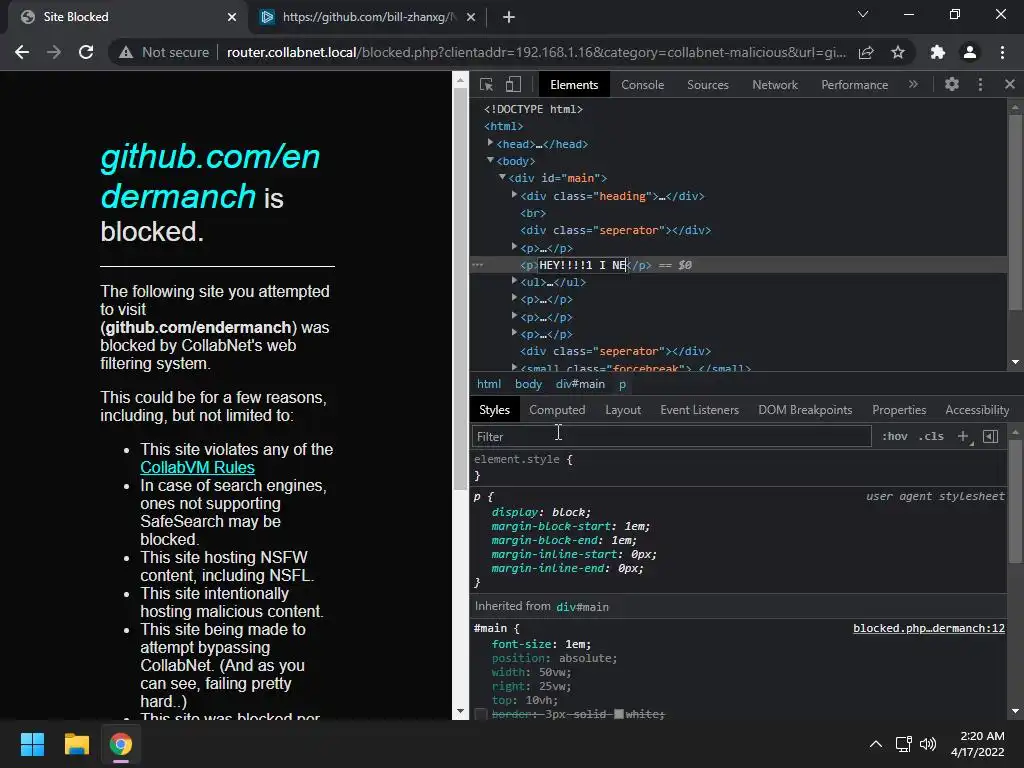1024x768 pixels.
Task: Open the network status tray icon
Action: tap(903, 744)
